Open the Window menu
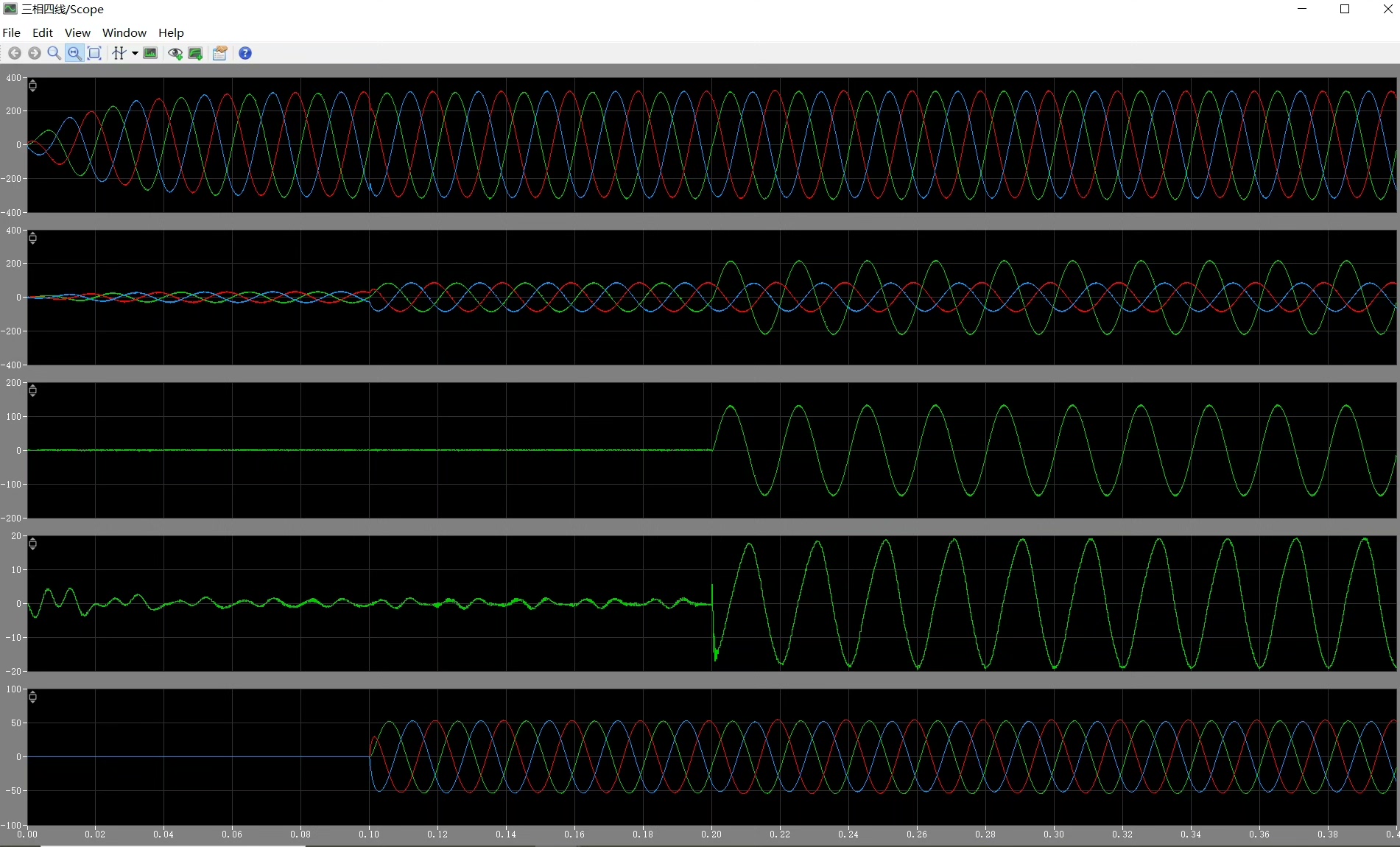Image resolution: width=1400 pixels, height=847 pixels. tap(124, 32)
